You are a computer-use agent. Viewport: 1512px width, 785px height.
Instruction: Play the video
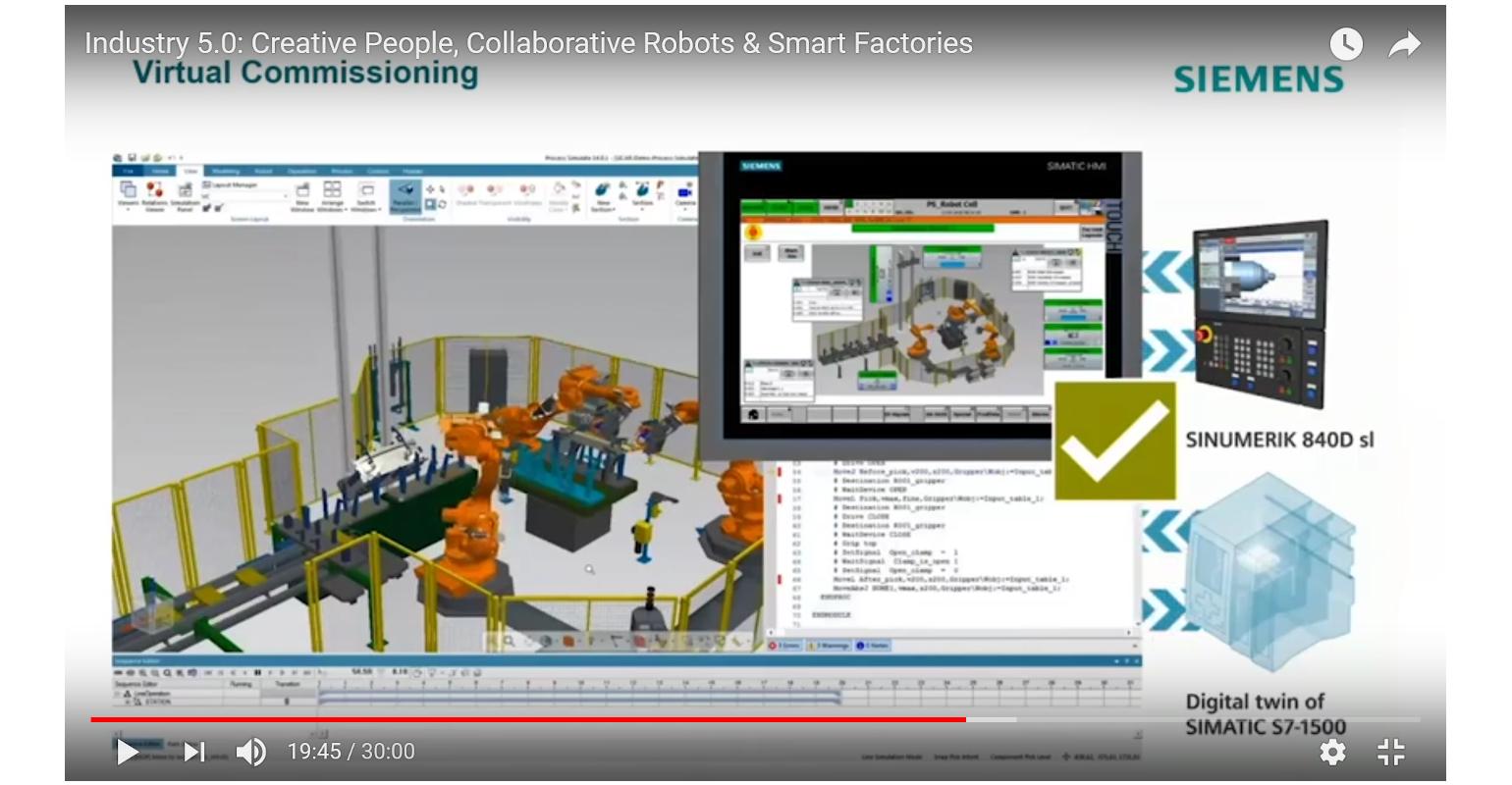click(128, 752)
